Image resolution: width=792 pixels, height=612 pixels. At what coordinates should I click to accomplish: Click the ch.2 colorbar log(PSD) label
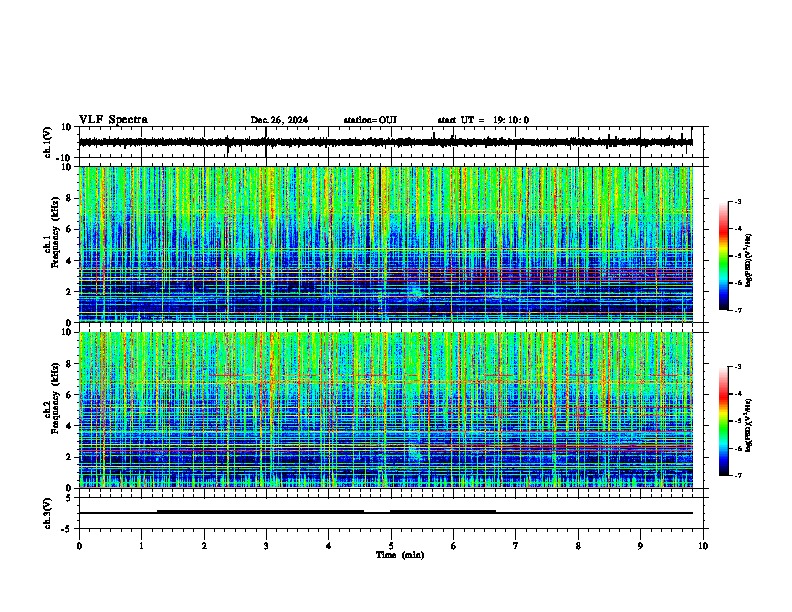click(749, 426)
